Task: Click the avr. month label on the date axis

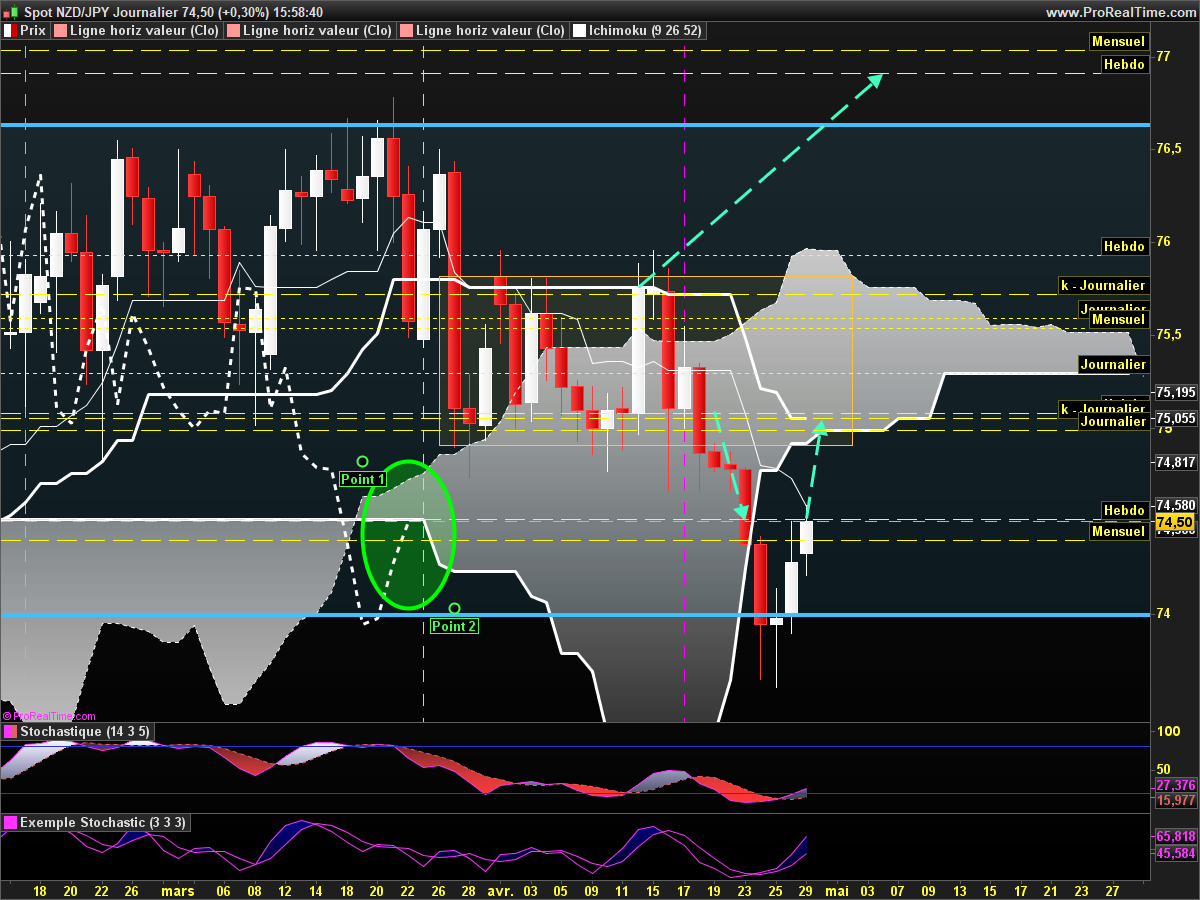Action: 499,889
